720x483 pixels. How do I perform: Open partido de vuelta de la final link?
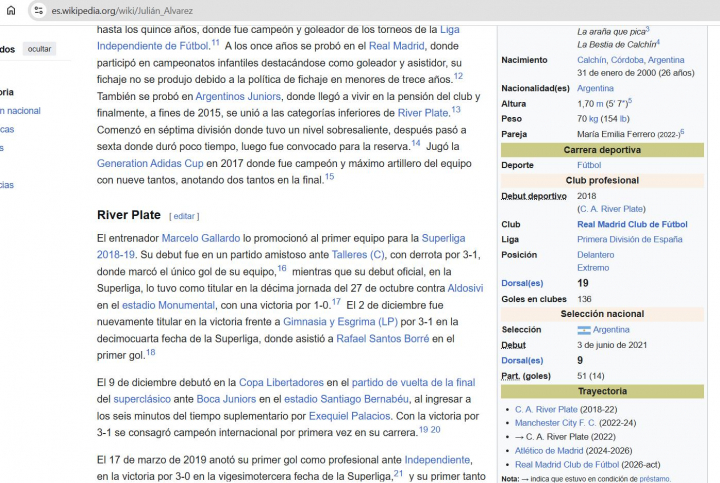pos(413,382)
